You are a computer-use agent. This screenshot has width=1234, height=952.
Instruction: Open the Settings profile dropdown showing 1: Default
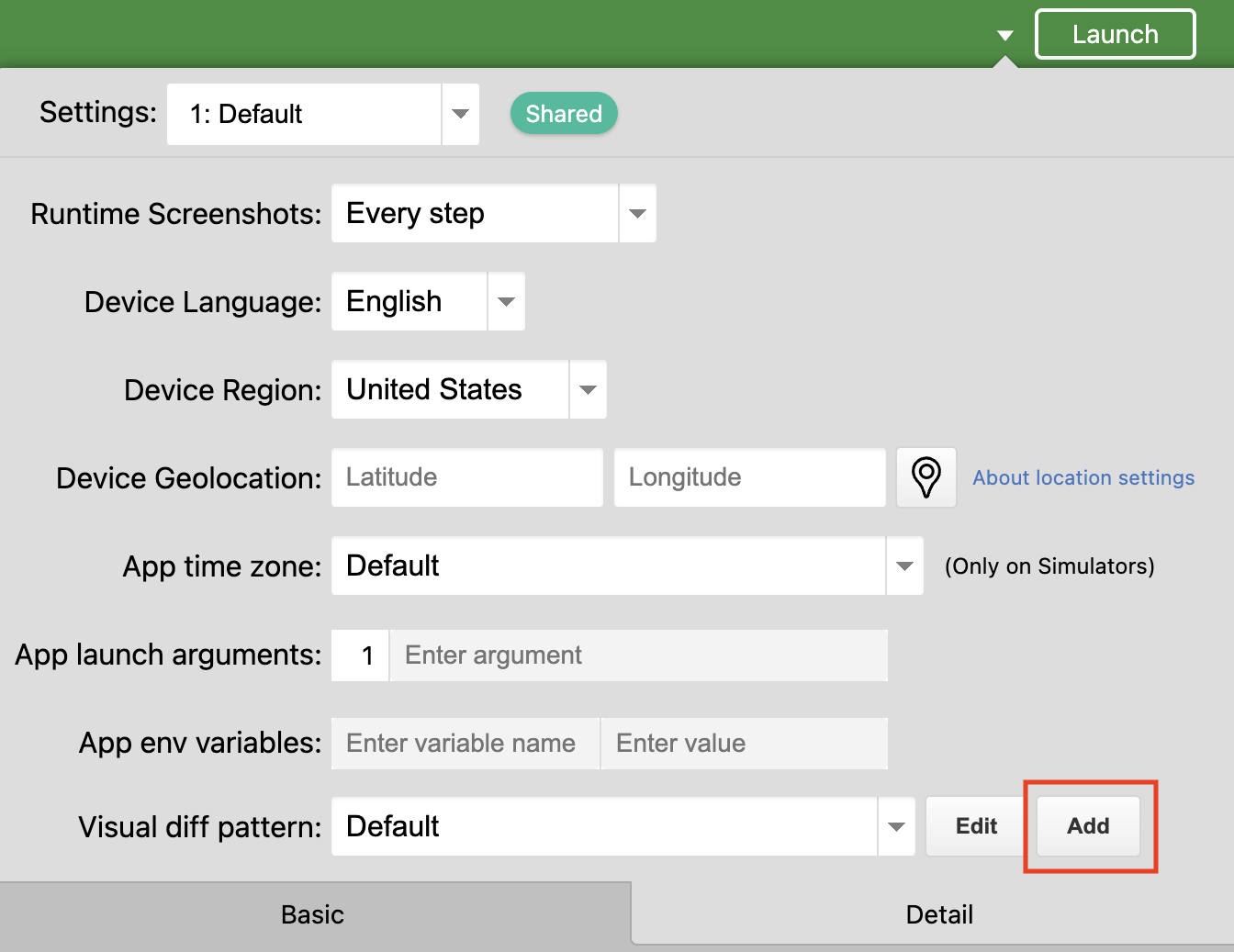(460, 114)
